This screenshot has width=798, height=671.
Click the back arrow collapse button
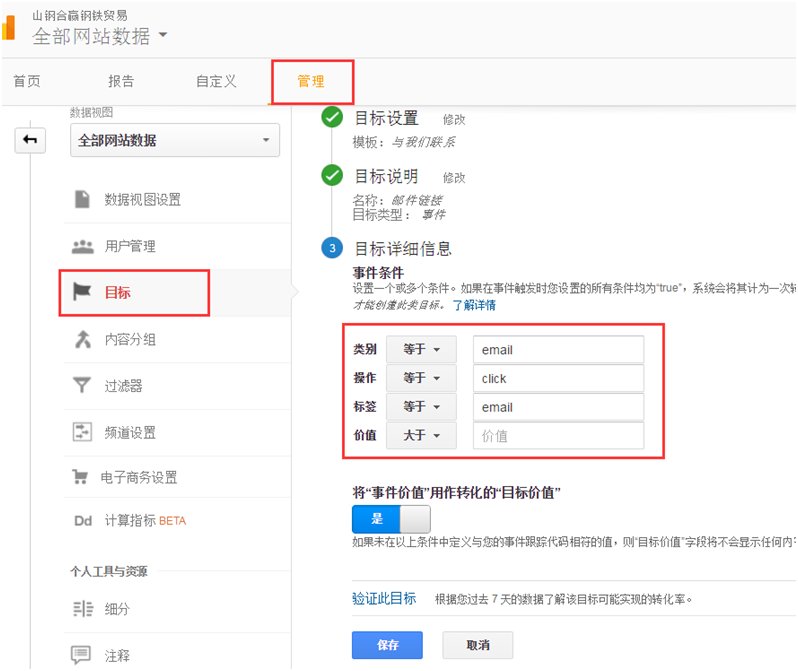(x=30, y=141)
